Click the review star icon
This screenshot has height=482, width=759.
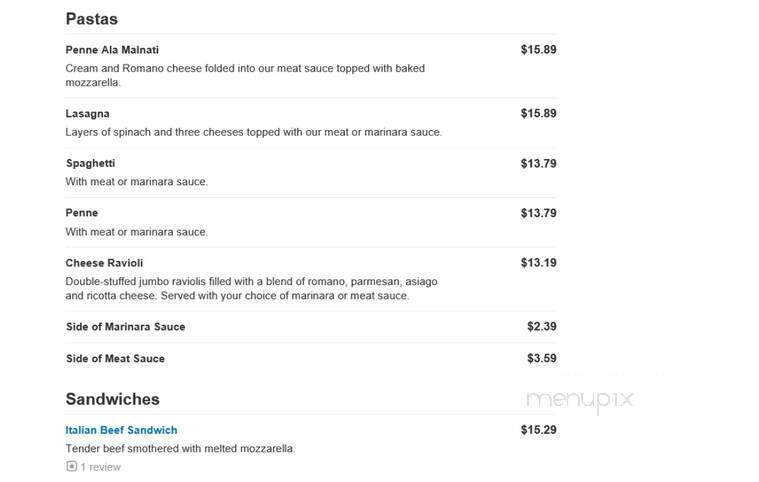point(72,467)
